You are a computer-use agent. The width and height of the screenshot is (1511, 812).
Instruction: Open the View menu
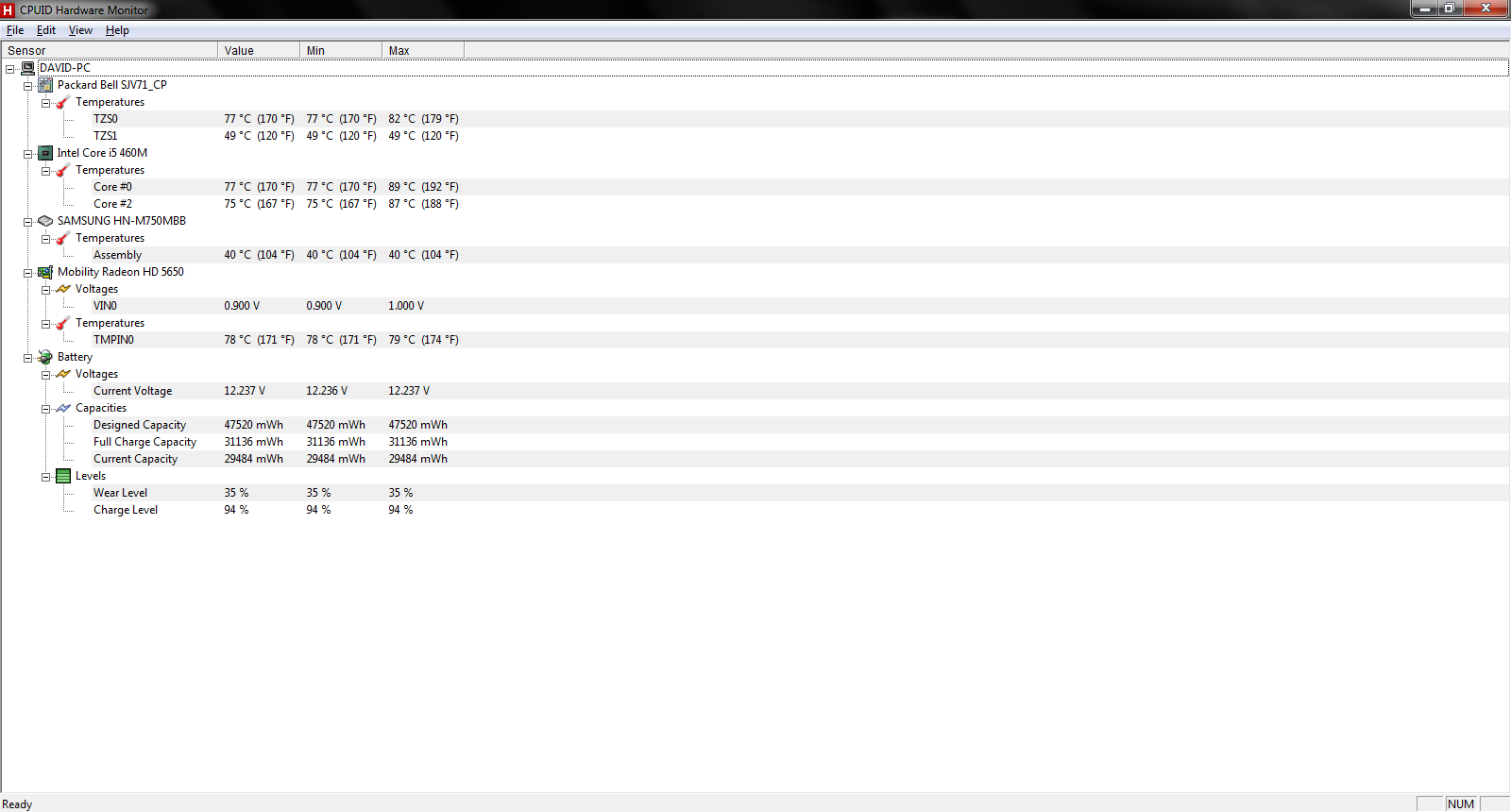80,30
